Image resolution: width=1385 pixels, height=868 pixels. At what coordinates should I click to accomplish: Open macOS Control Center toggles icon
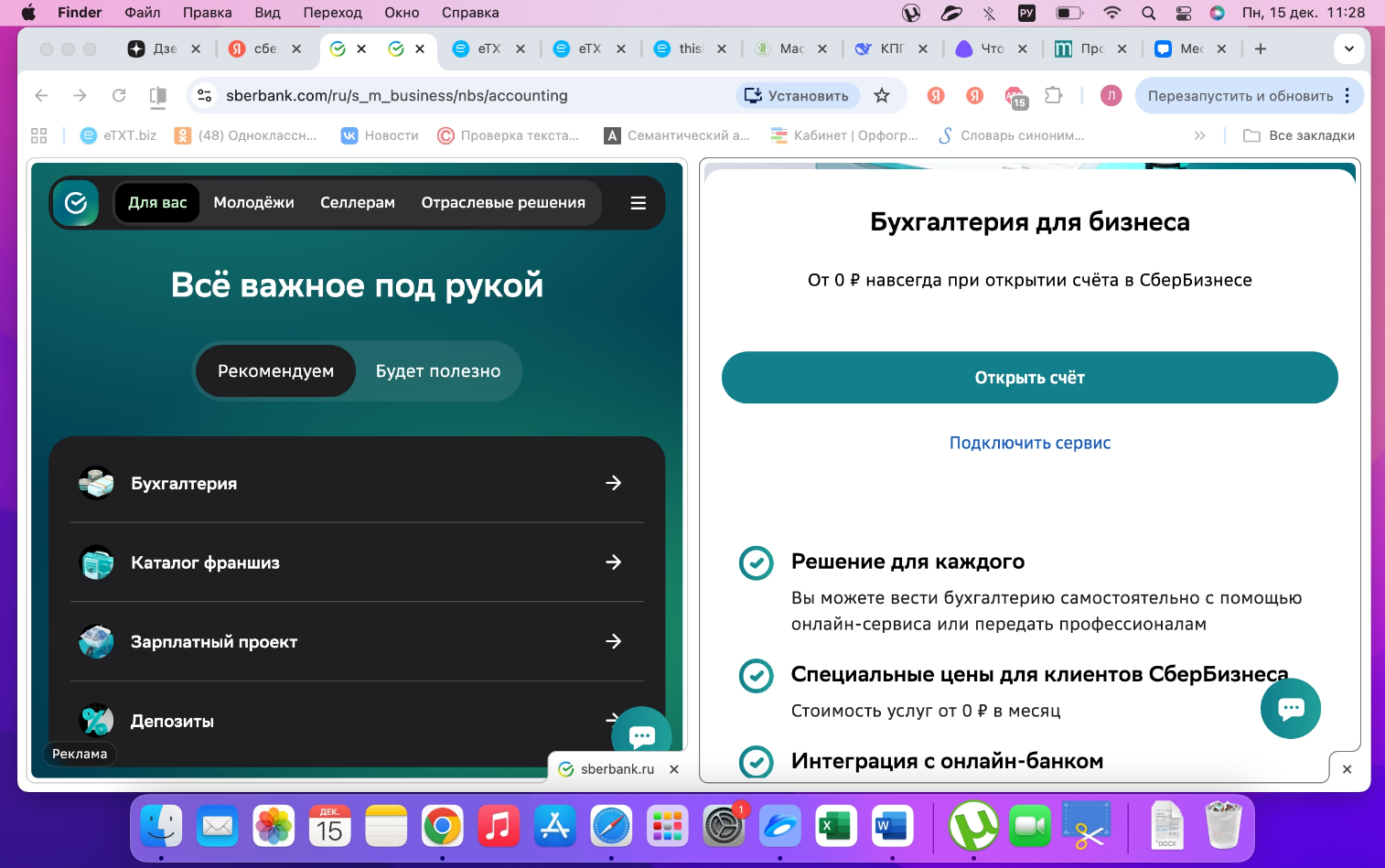click(1183, 13)
